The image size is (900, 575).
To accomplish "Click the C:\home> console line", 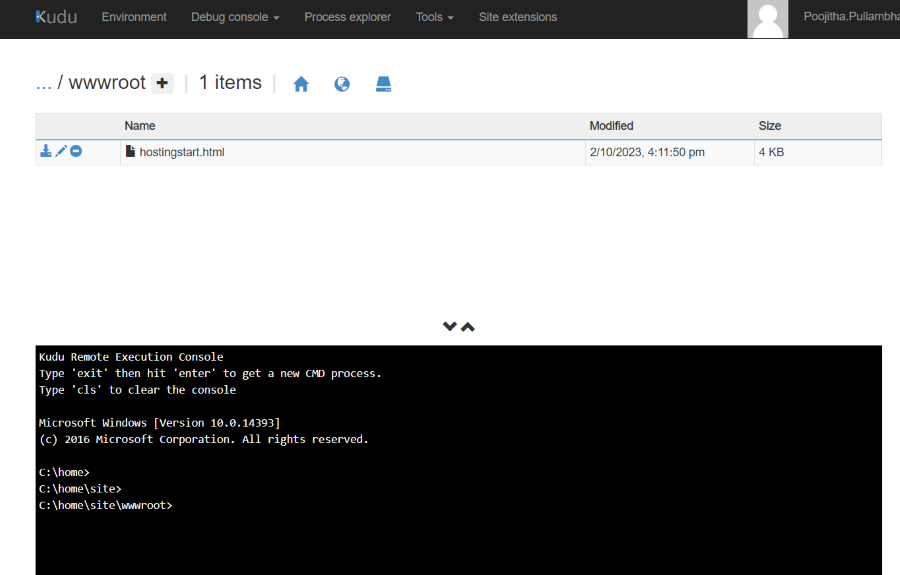I will (64, 472).
